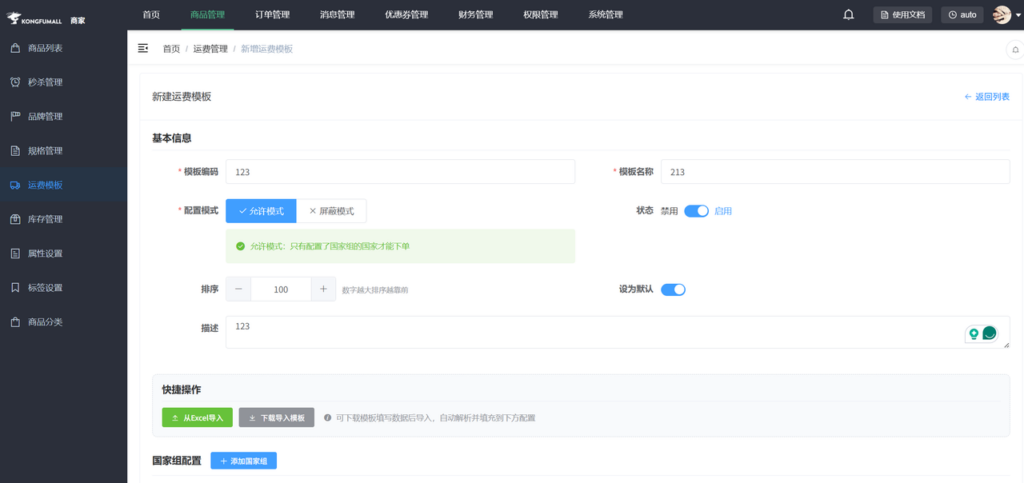Click the 品牌管理 flag icon
1024x483 pixels.
(15, 116)
